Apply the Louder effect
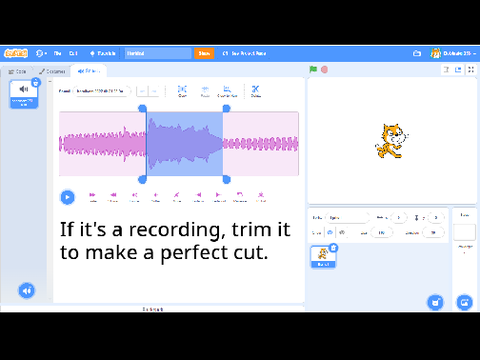 pyautogui.click(x=134, y=197)
